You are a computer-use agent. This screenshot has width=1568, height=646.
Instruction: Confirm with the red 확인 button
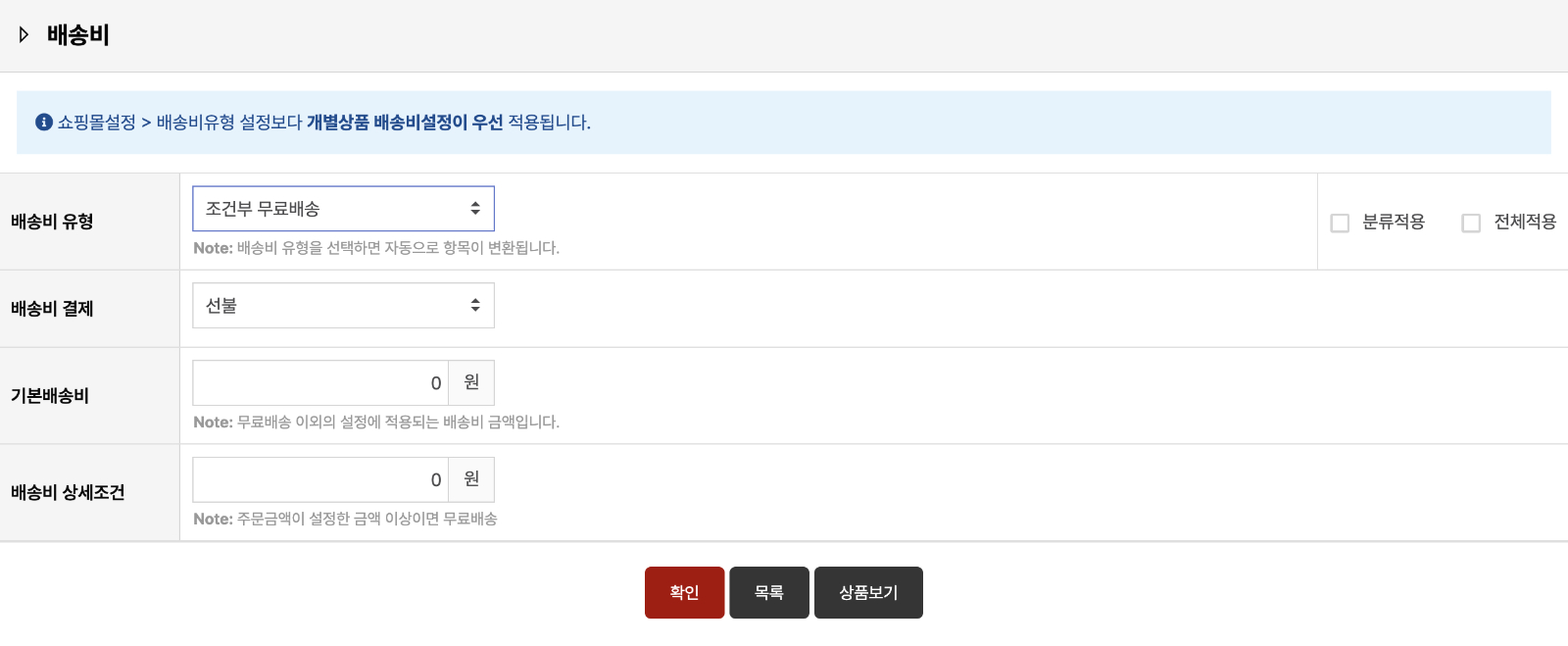[x=684, y=592]
